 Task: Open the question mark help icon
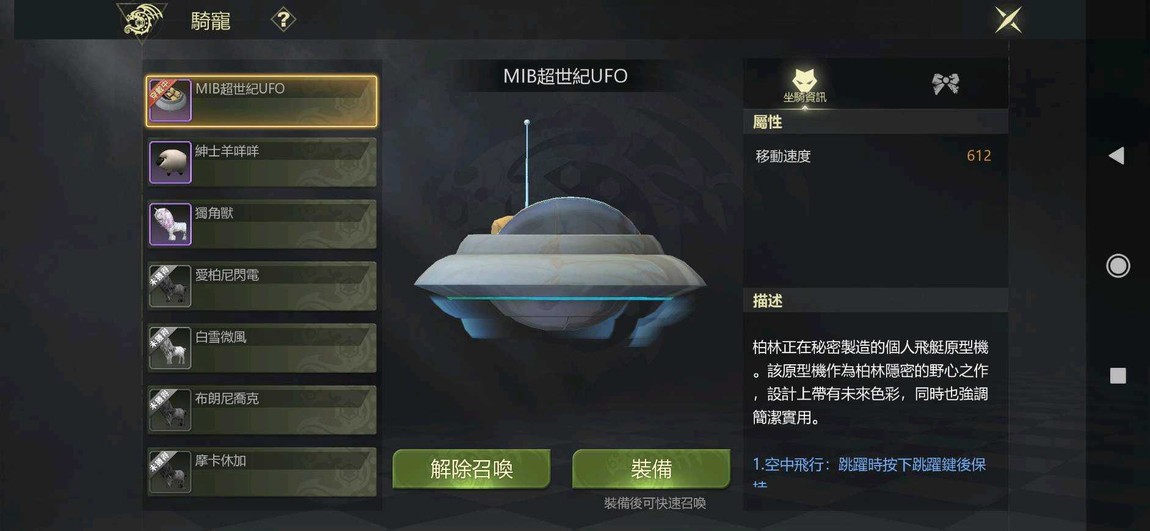point(283,20)
